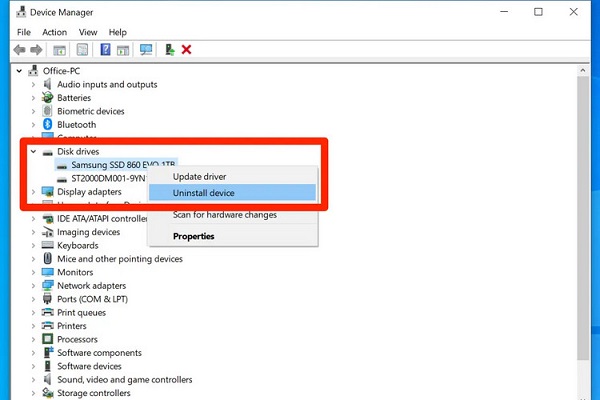Click the blue Help toolbar icon
The image size is (600, 400).
pyautogui.click(x=105, y=49)
